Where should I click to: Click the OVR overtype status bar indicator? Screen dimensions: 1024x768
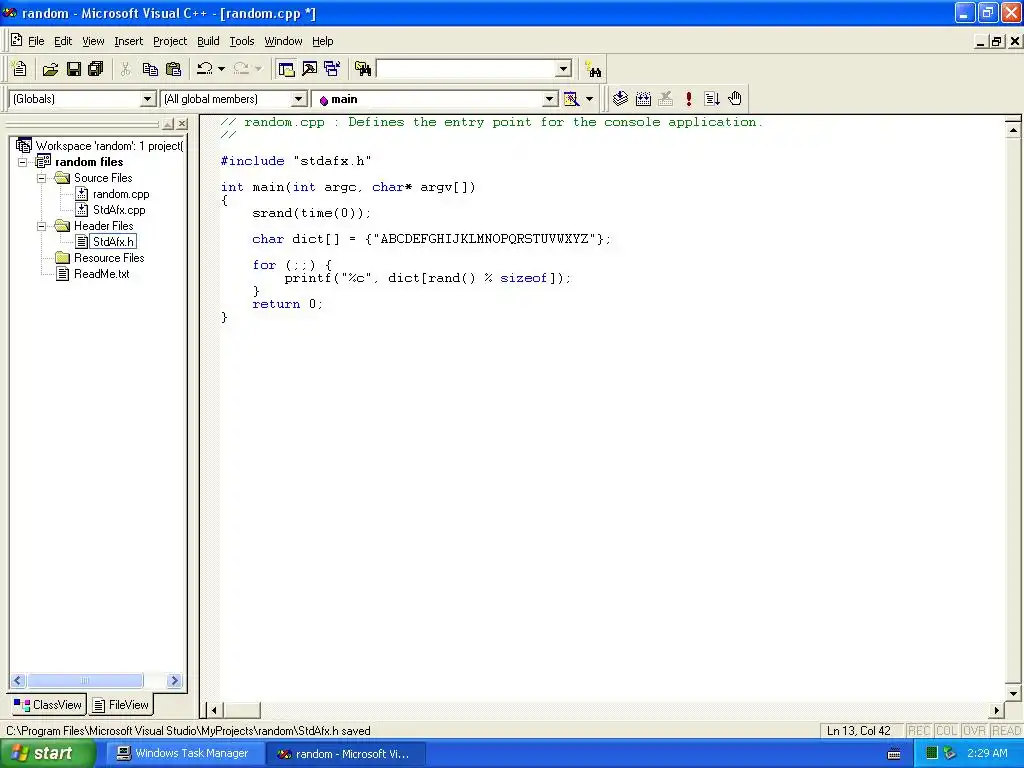click(974, 731)
